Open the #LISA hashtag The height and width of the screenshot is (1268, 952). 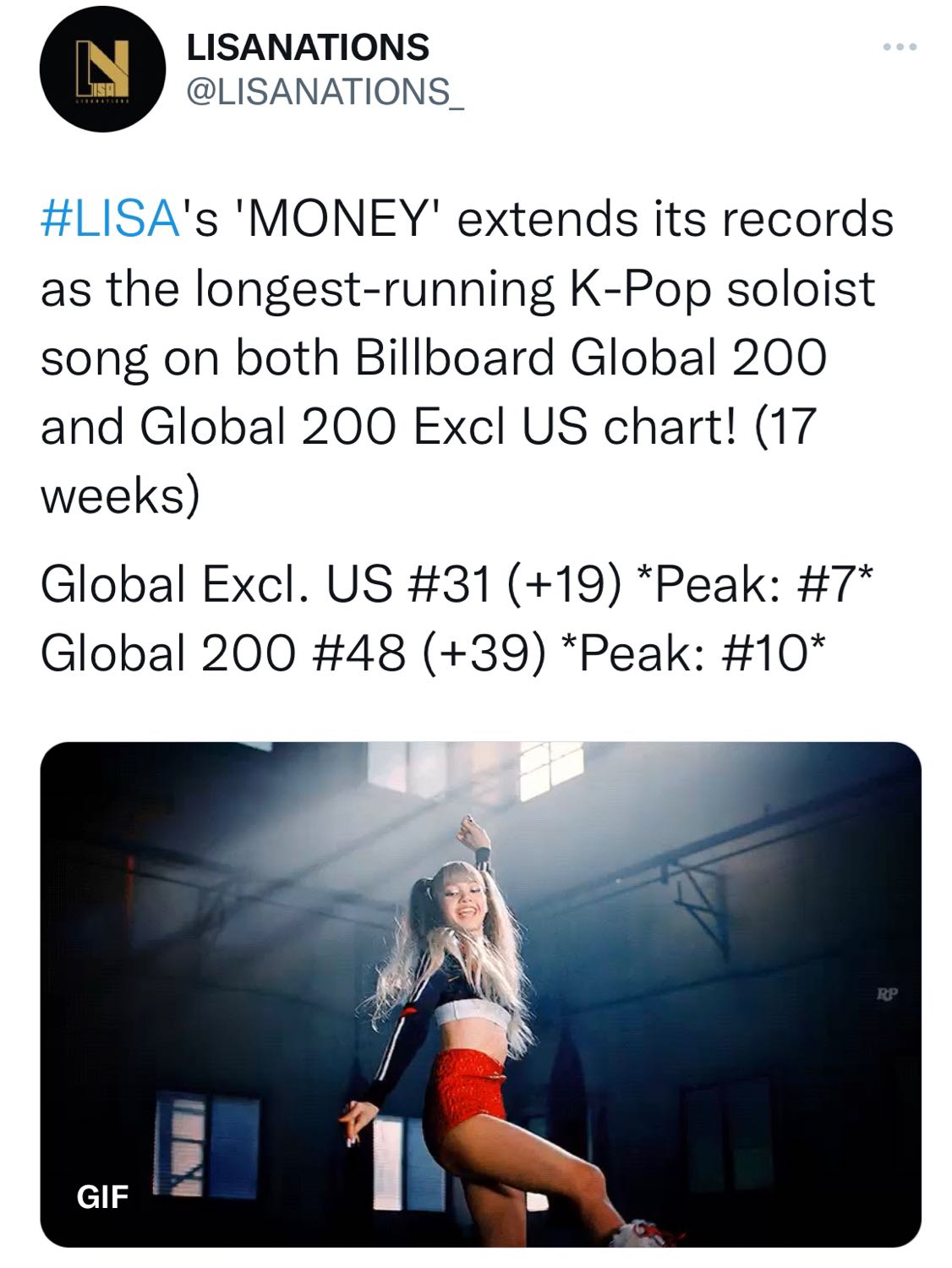(110, 219)
